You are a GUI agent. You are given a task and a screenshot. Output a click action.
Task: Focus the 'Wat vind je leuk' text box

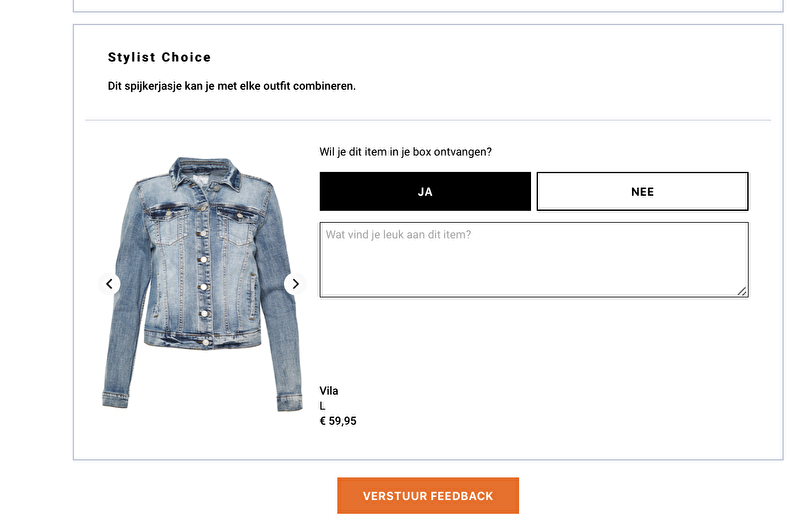[x=533, y=259]
